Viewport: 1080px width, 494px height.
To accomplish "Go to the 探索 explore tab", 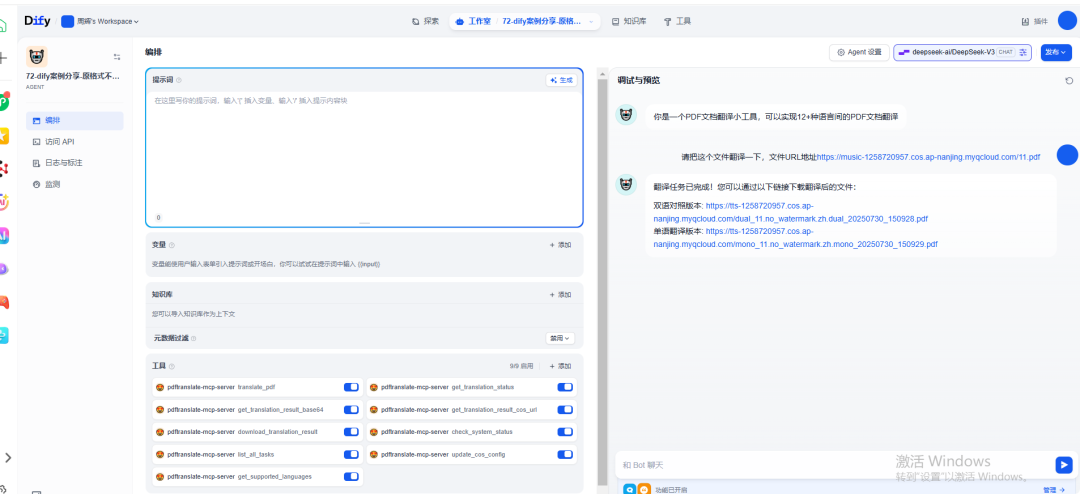I will pos(425,21).
